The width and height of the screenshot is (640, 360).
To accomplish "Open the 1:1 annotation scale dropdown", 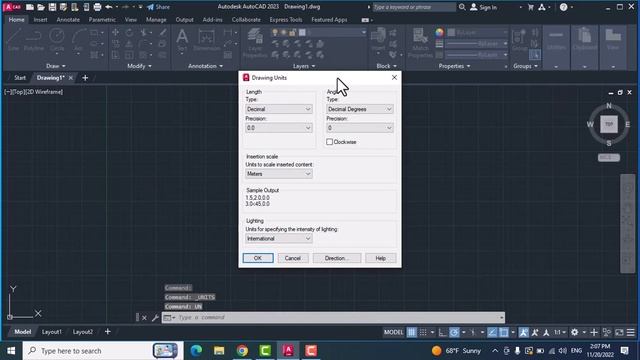I will pyautogui.click(x=560, y=332).
